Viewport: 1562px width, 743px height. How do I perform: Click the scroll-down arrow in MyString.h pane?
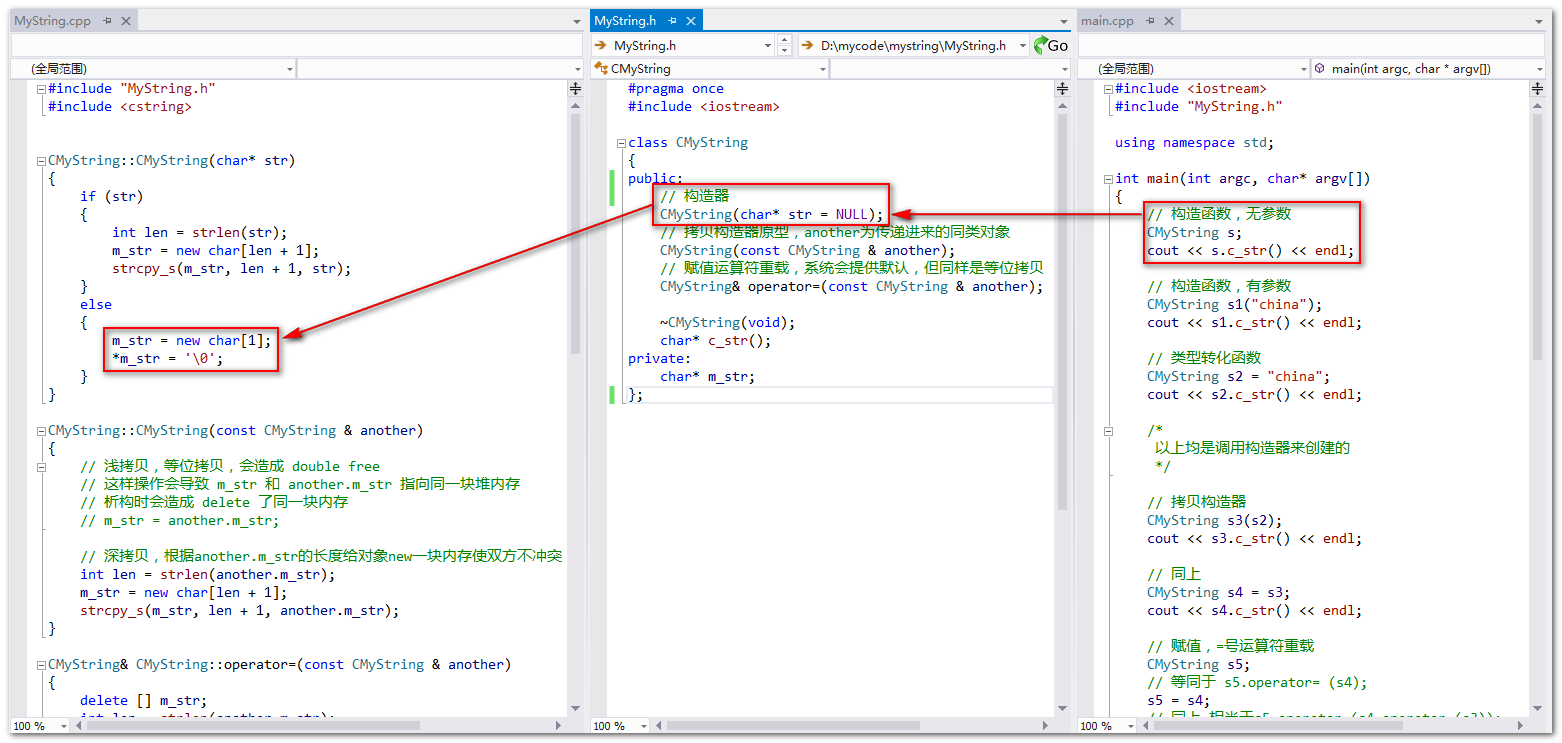pyautogui.click(x=1062, y=709)
